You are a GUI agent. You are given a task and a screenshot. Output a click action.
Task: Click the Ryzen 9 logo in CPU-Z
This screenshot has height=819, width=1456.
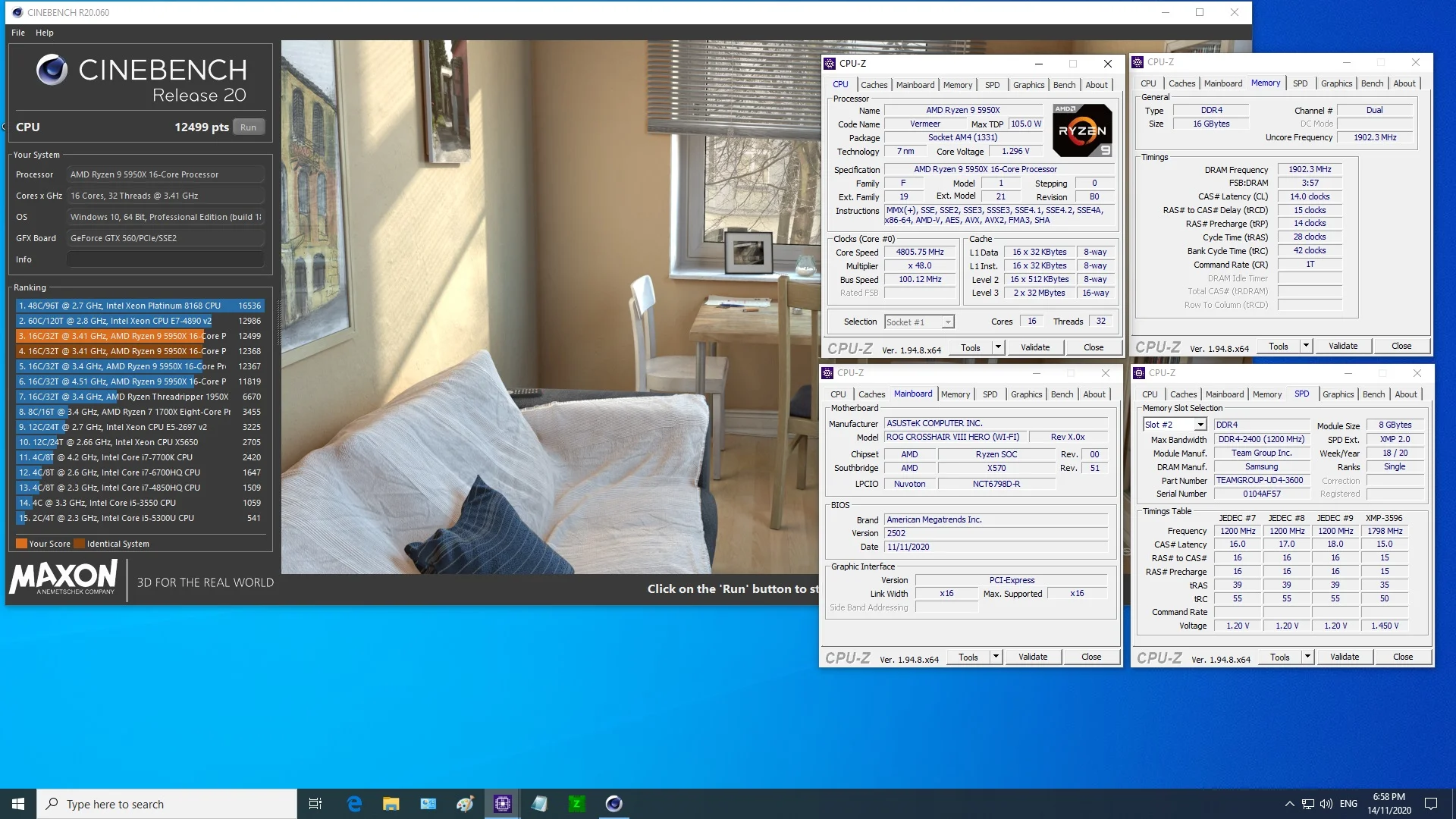pos(1082,130)
